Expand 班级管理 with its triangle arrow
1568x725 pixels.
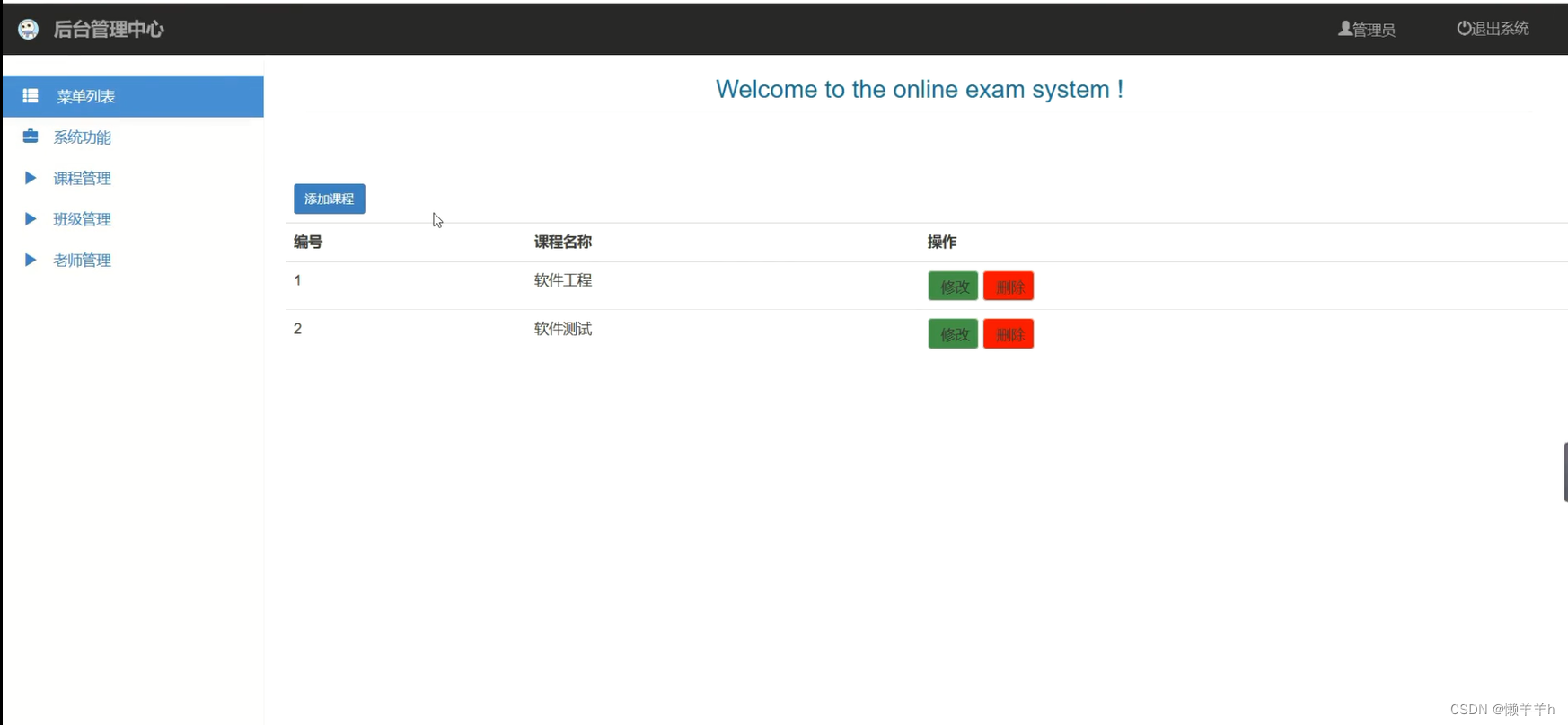(x=31, y=218)
